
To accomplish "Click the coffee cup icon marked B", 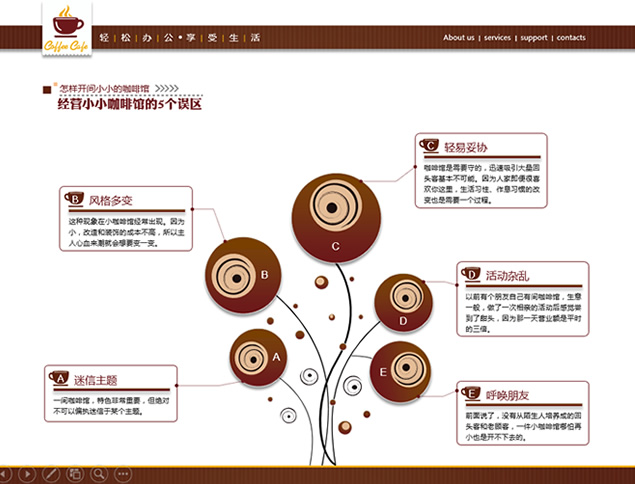I will pyautogui.click(x=74, y=198).
